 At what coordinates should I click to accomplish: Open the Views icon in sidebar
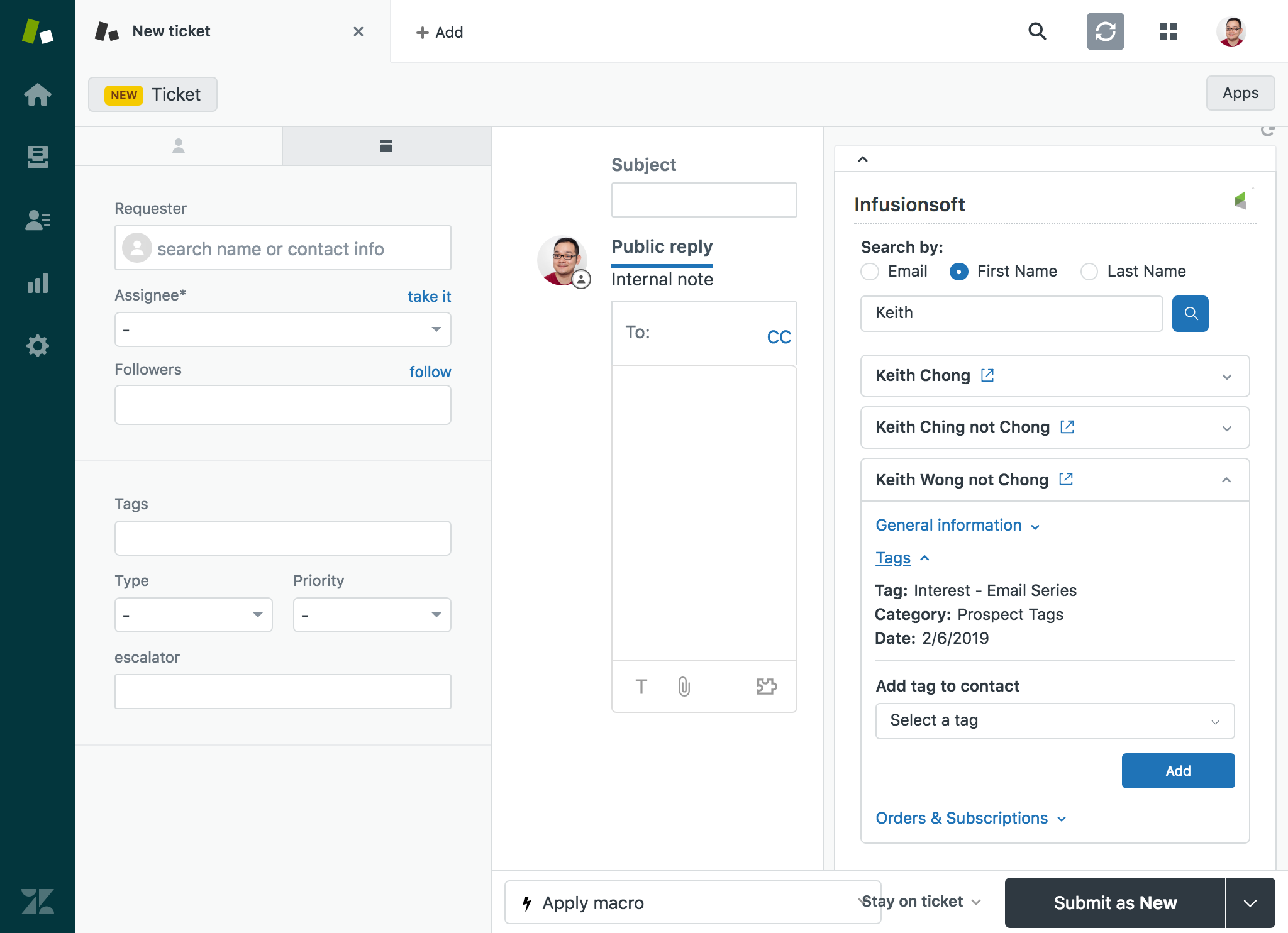(38, 157)
